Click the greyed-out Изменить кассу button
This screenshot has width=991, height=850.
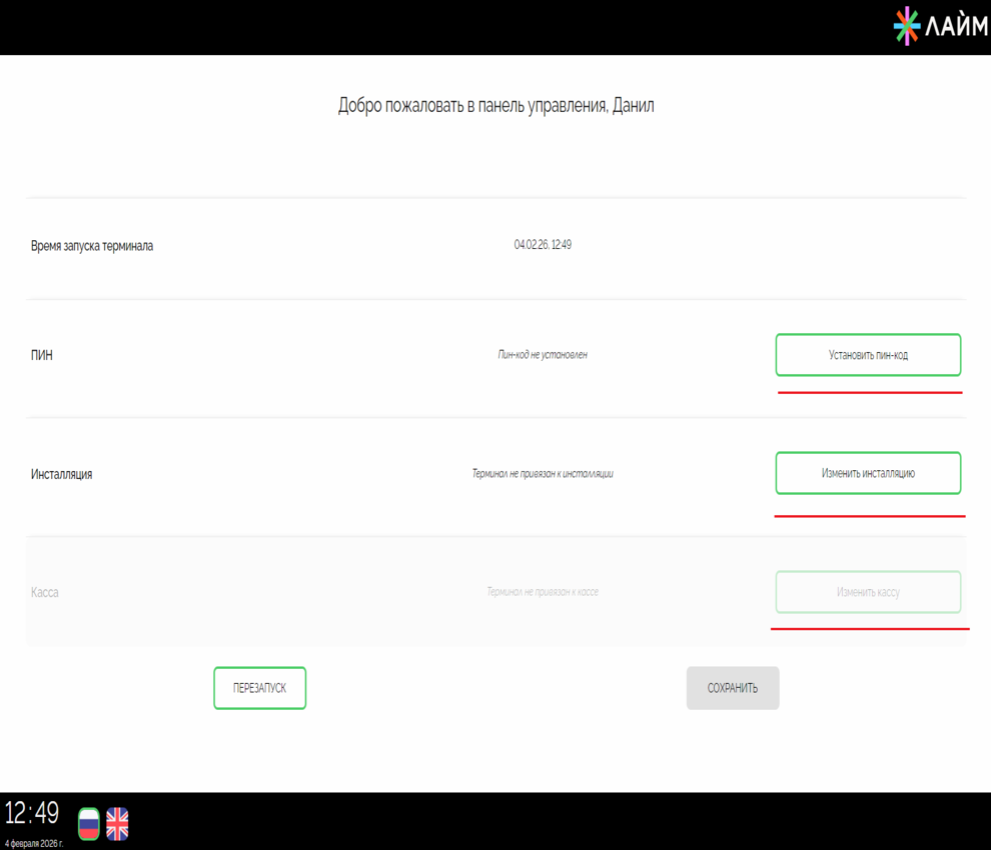click(868, 592)
